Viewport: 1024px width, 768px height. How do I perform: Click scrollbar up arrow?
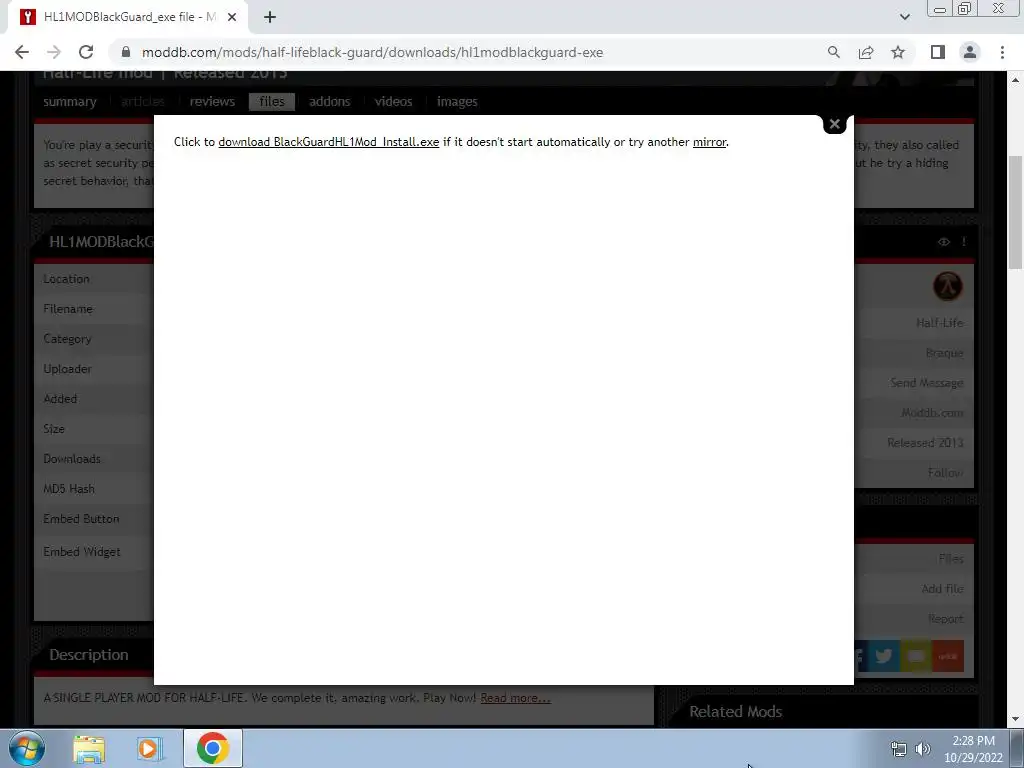point(1016,80)
